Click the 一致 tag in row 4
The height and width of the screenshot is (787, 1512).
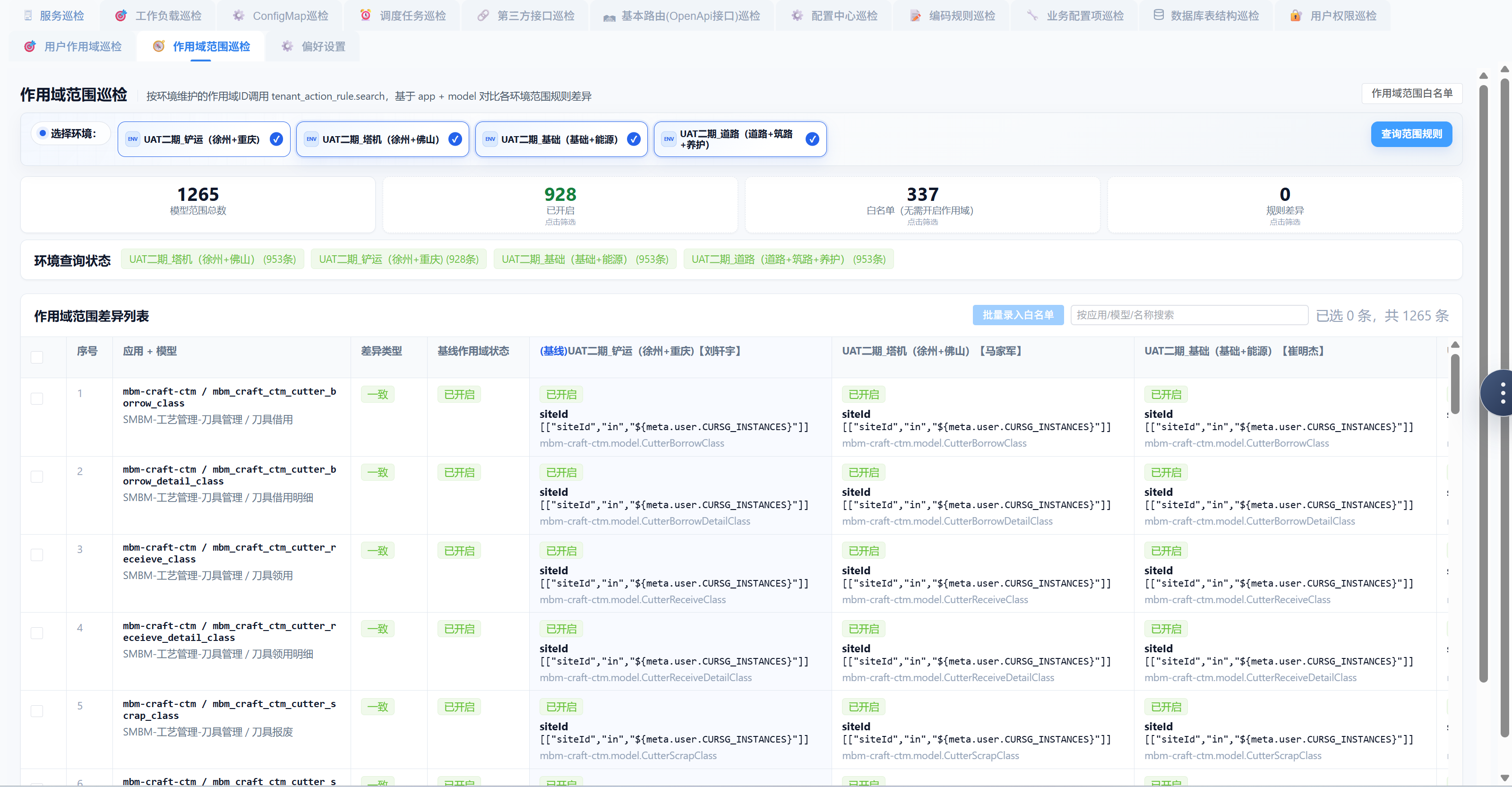tap(378, 629)
